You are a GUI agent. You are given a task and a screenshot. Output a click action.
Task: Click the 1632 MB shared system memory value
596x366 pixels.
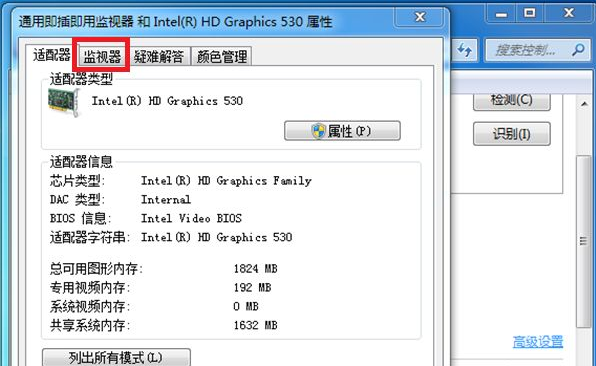pyautogui.click(x=255, y=325)
